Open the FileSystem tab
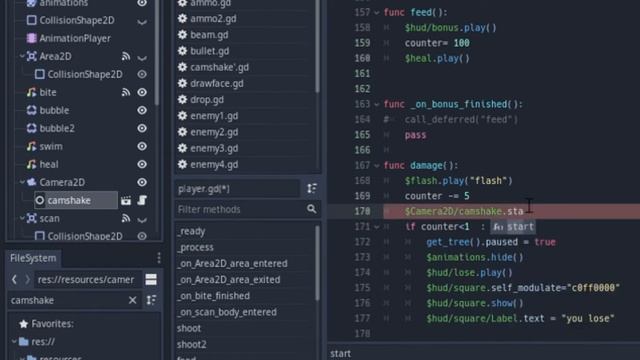 (x=33, y=258)
